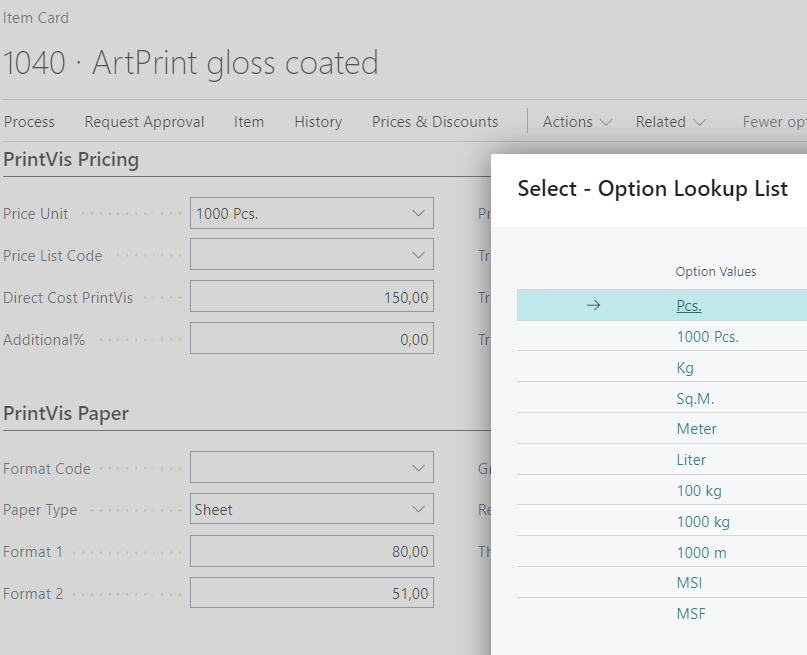807x655 pixels.
Task: Select the 100 kg option
Action: tap(699, 491)
